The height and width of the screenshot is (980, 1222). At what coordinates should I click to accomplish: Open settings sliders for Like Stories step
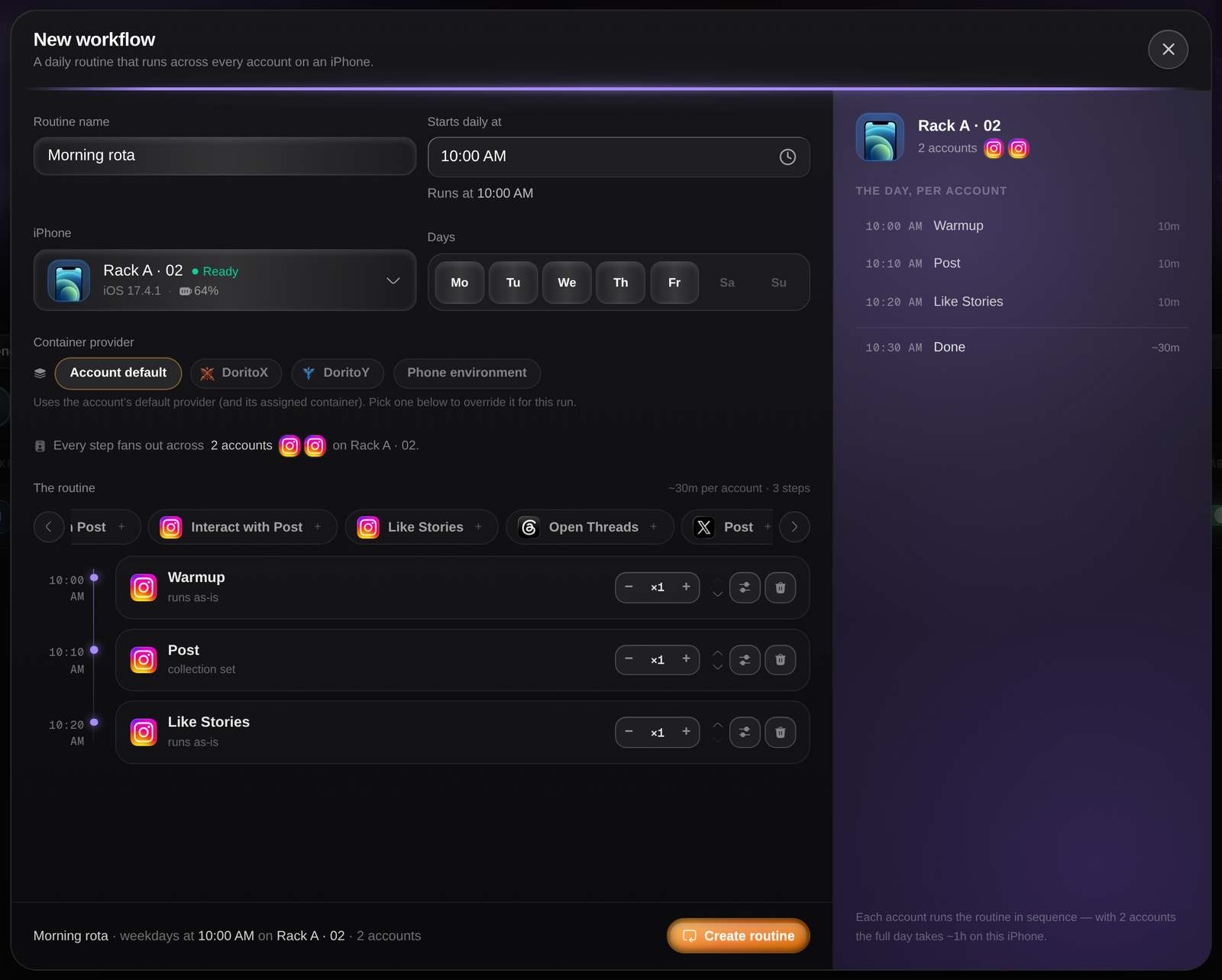[x=745, y=733]
